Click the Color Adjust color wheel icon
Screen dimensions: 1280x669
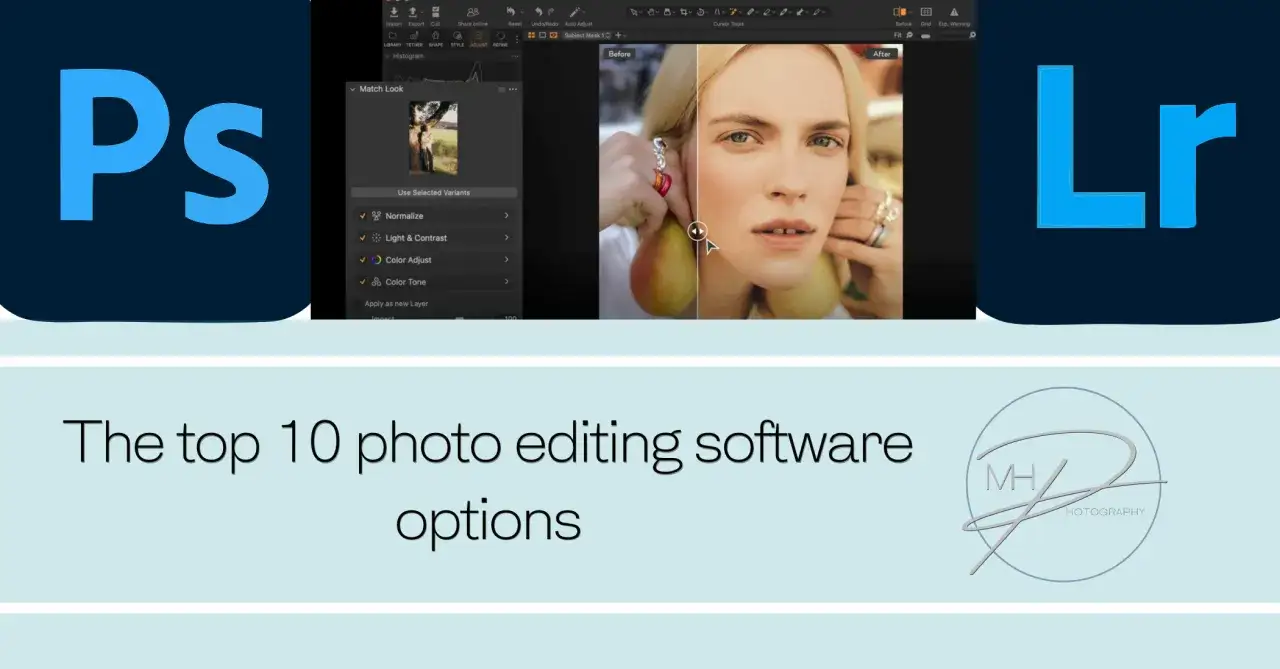pyautogui.click(x=376, y=260)
